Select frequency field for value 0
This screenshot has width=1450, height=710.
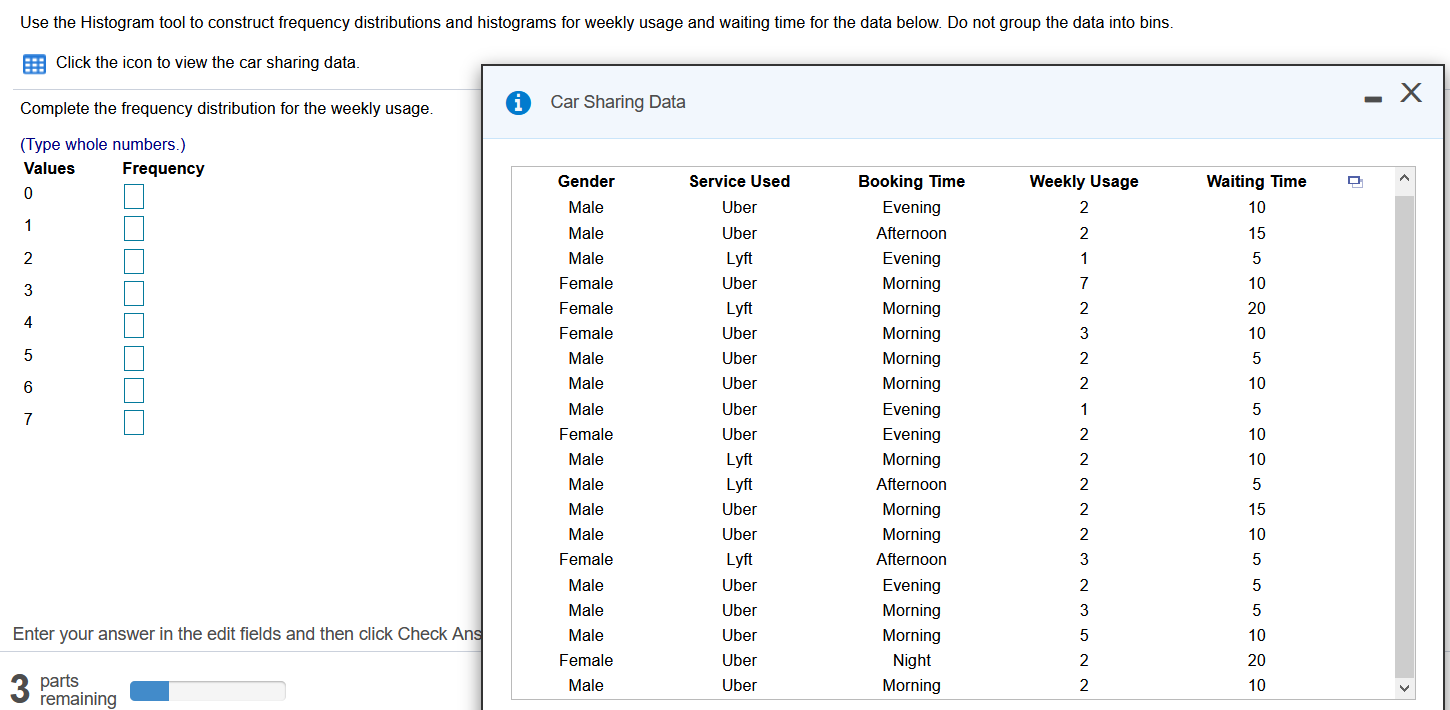point(134,196)
